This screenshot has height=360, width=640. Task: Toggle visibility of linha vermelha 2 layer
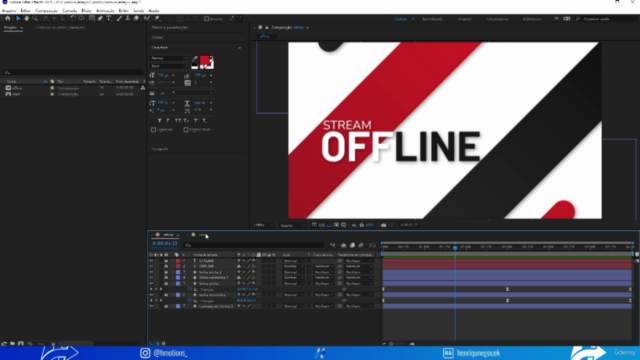coord(151,278)
